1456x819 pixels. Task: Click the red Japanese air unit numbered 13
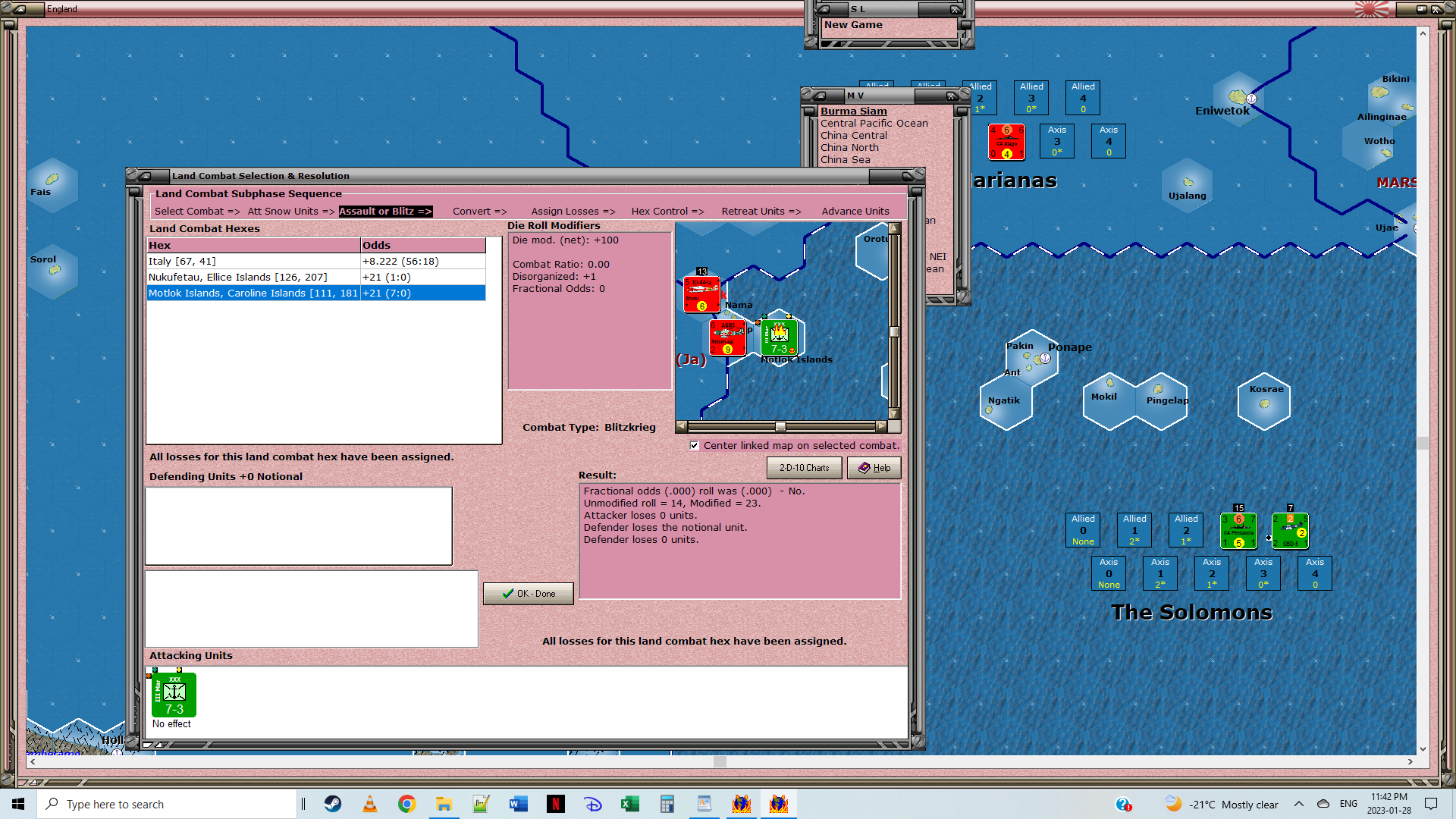click(701, 293)
